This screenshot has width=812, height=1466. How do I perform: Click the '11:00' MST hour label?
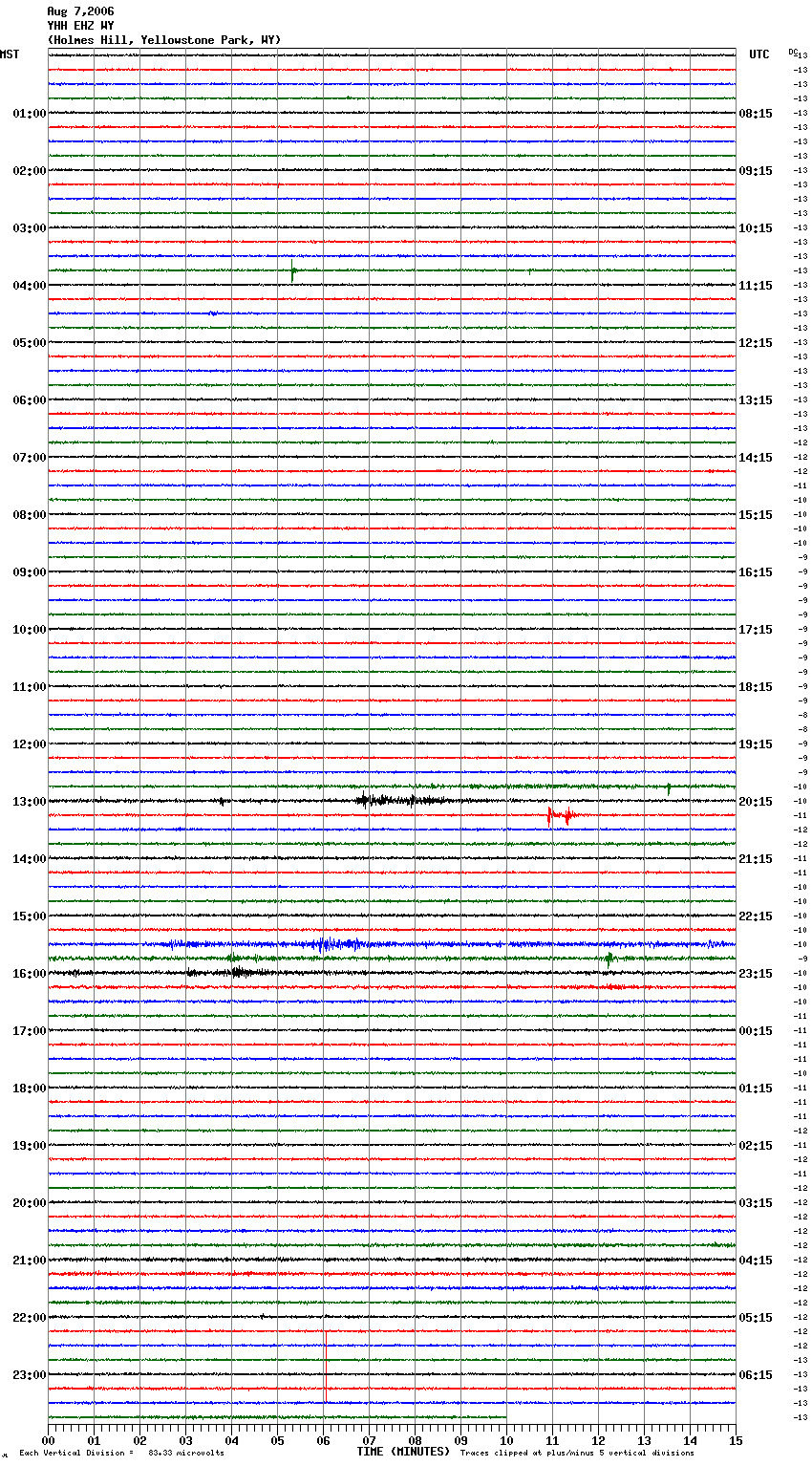(x=30, y=687)
